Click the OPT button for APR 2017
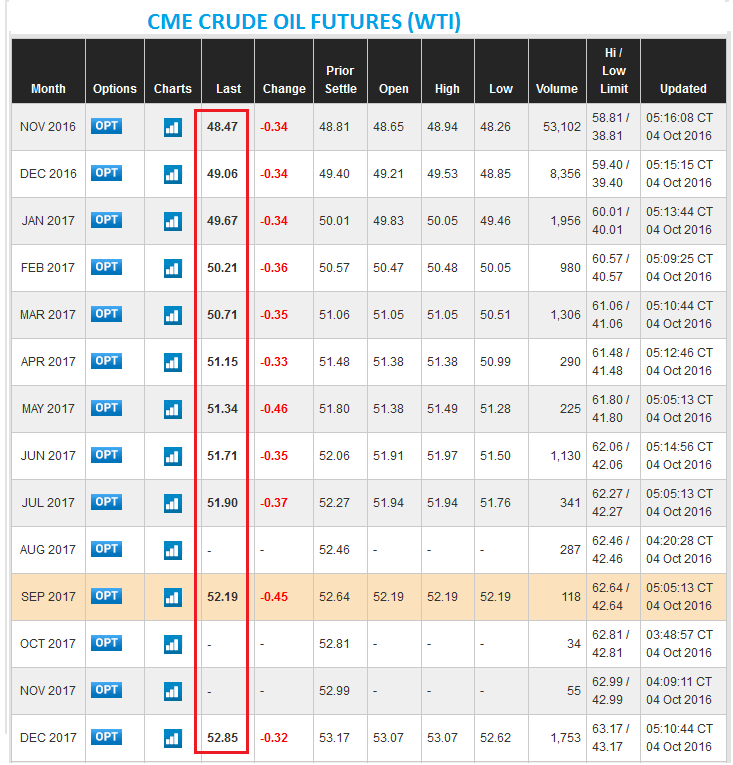Viewport: 733px width, 765px height. [x=106, y=361]
